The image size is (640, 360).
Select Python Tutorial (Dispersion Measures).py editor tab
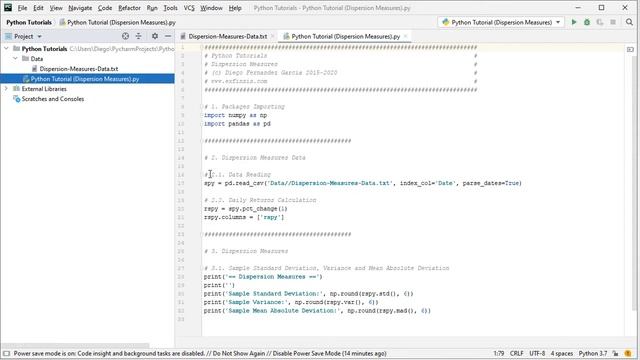345,36
